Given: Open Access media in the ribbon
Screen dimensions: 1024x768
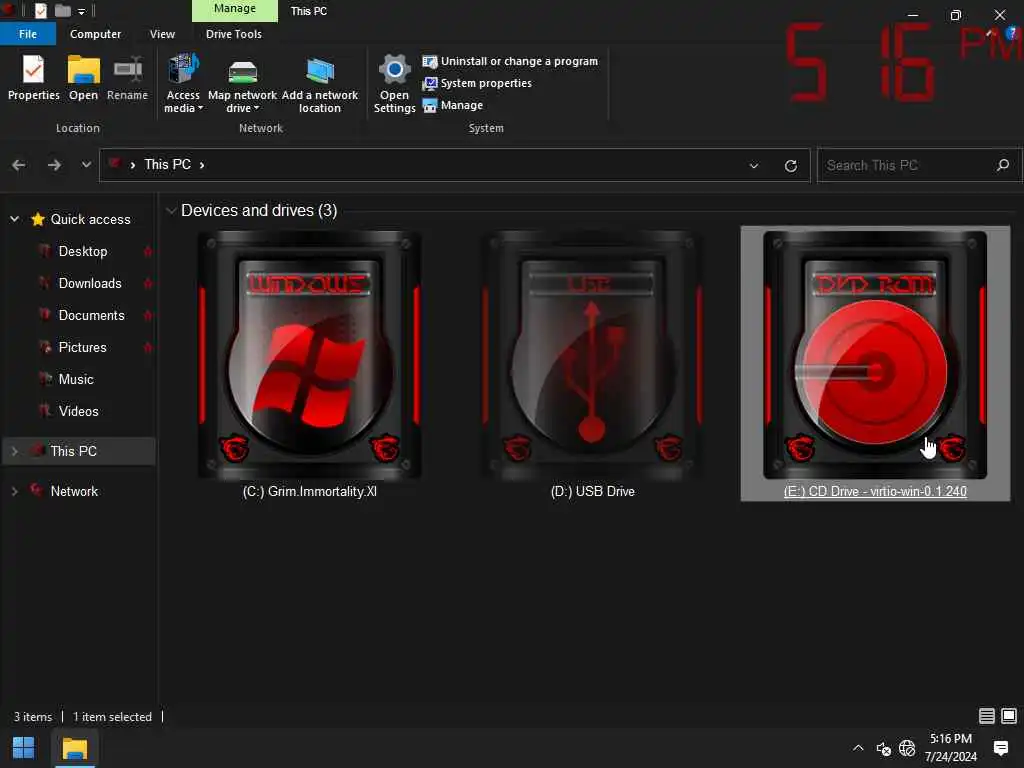Looking at the screenshot, I should pos(183,84).
